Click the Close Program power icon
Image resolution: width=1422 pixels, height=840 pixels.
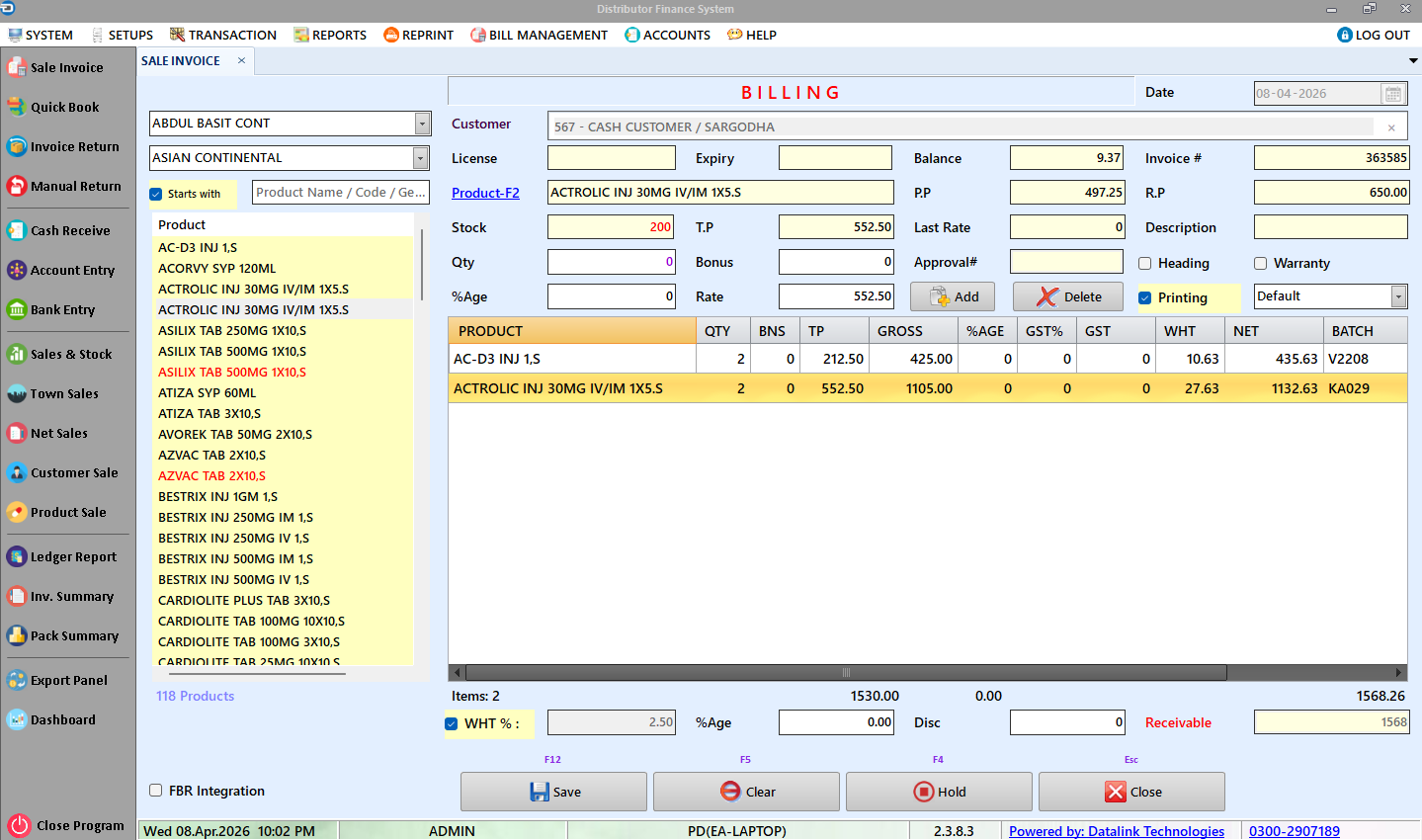(x=19, y=825)
